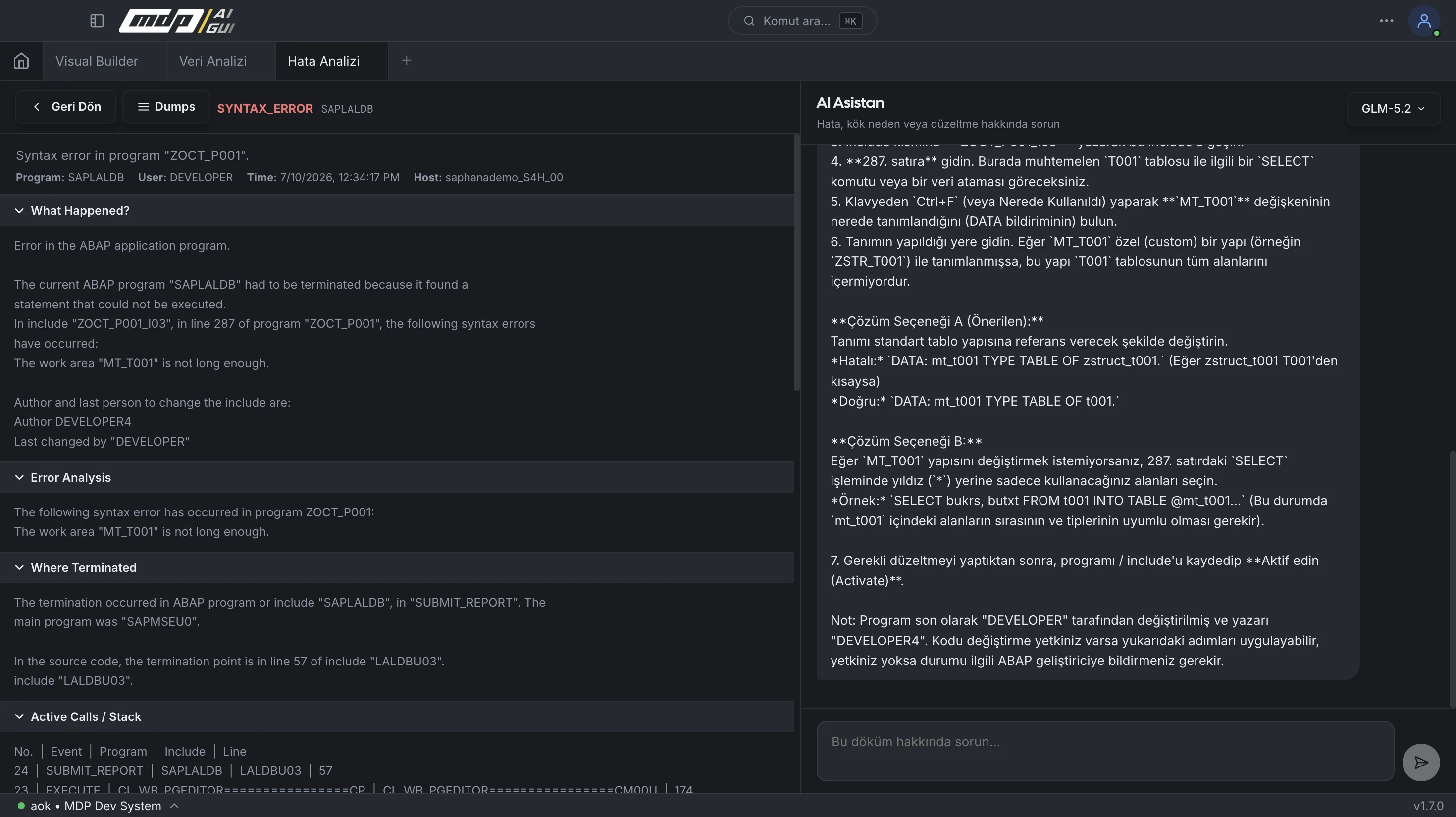The height and width of the screenshot is (817, 1456).
Task: Click the SYNTAX_ERROR title label
Action: 264,108
